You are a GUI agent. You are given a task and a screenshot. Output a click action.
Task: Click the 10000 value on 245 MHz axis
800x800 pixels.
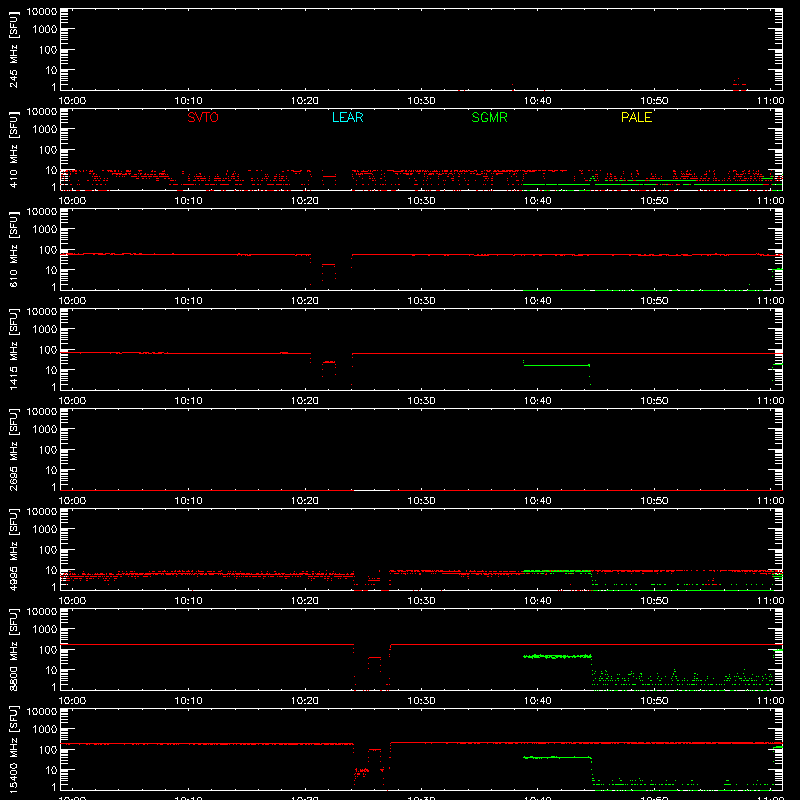[x=42, y=12]
